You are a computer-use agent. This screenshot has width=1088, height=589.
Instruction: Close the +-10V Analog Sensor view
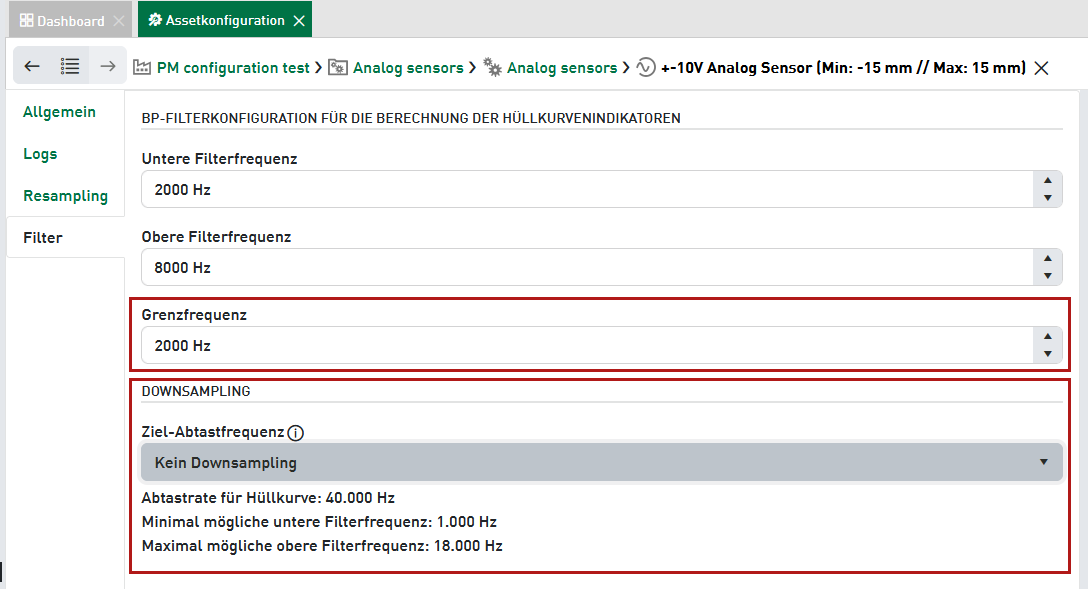click(1042, 68)
